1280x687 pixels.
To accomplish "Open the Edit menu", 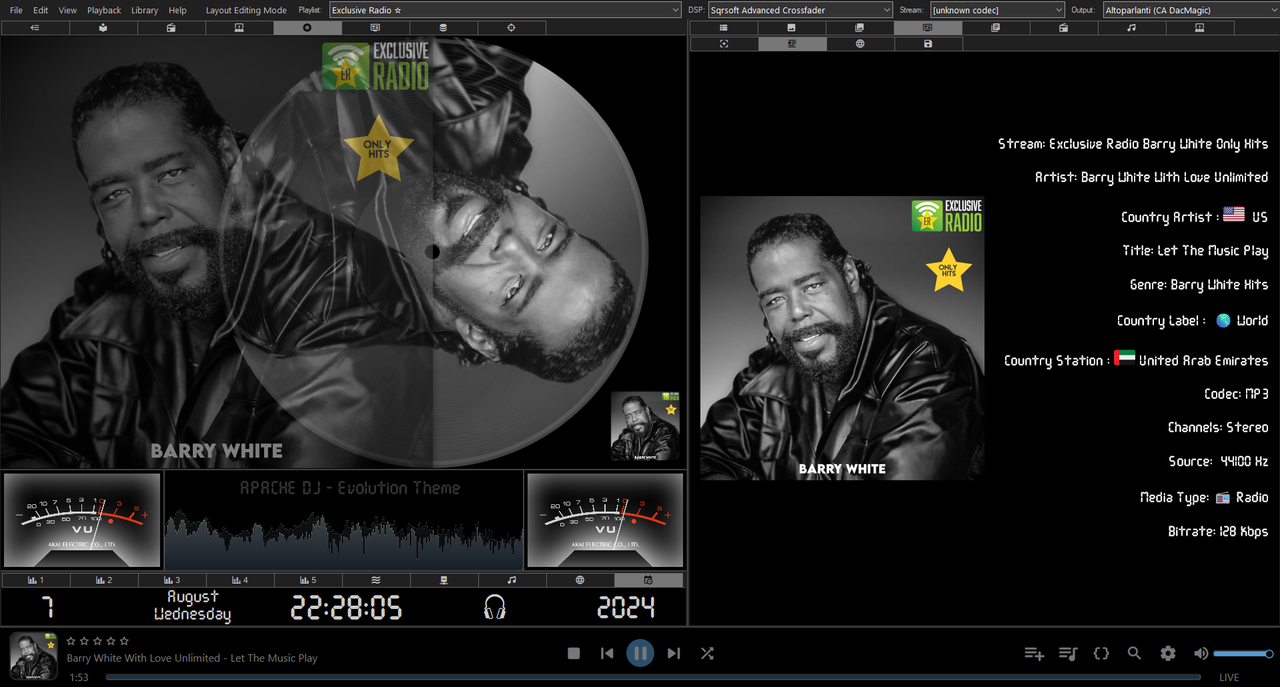I will pos(40,10).
